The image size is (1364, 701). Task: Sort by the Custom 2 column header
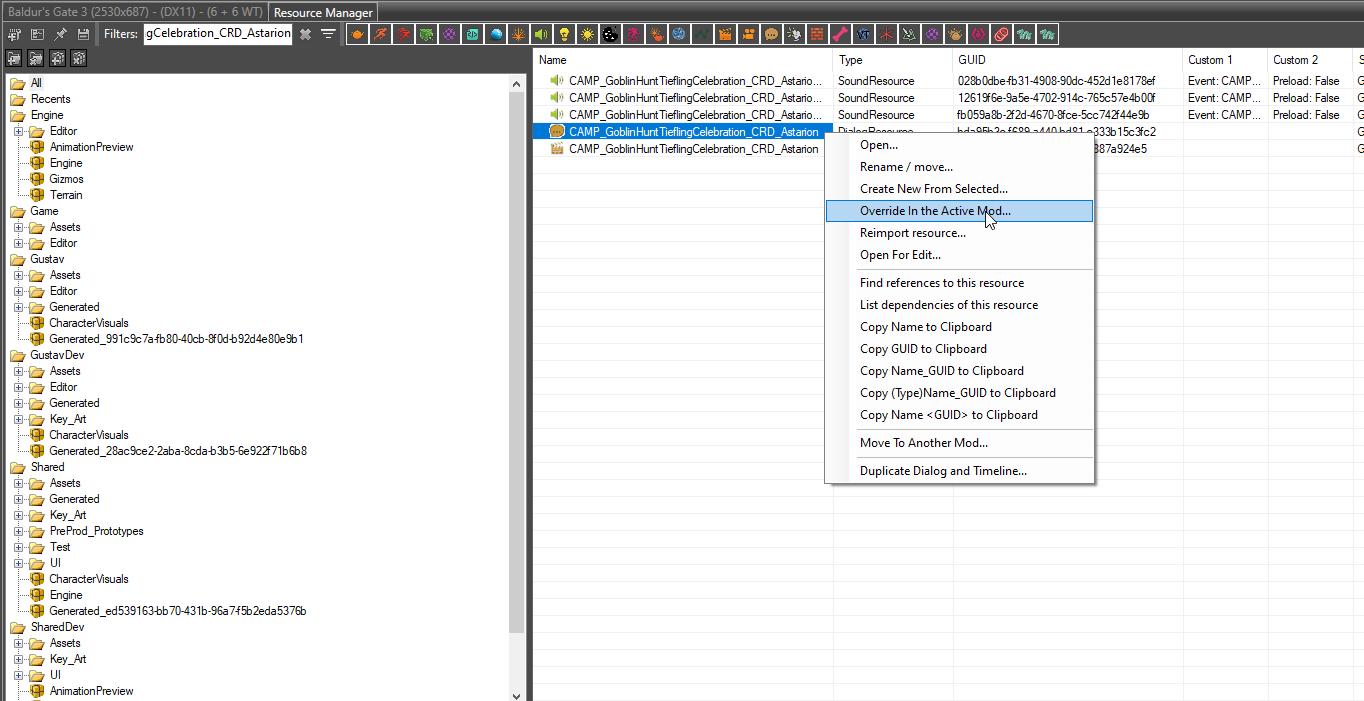[1310, 60]
